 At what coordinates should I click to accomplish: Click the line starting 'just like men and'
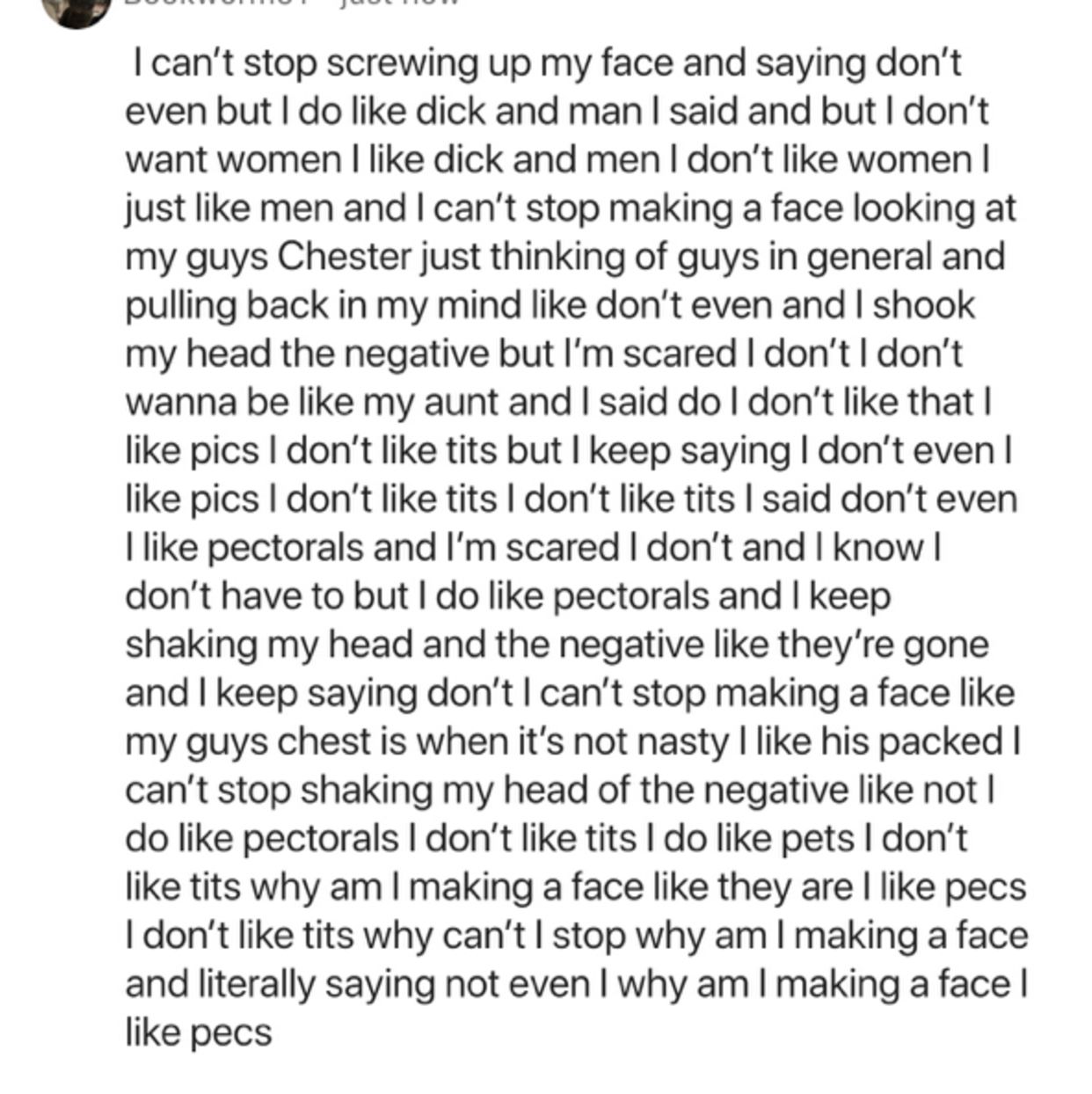point(571,209)
